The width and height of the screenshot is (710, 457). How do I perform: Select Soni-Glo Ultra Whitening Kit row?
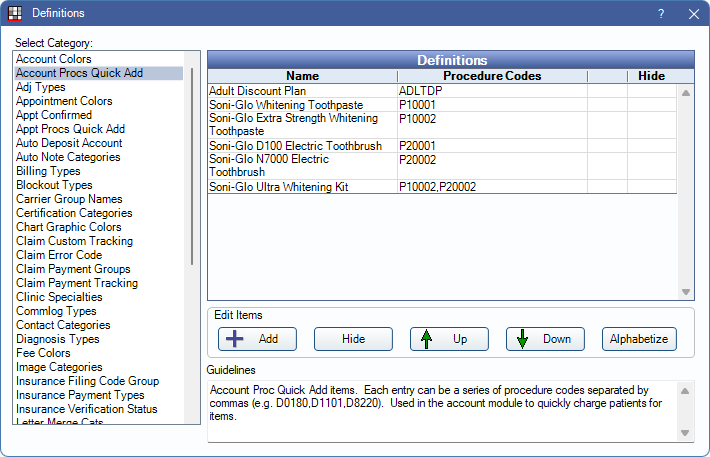(285, 186)
